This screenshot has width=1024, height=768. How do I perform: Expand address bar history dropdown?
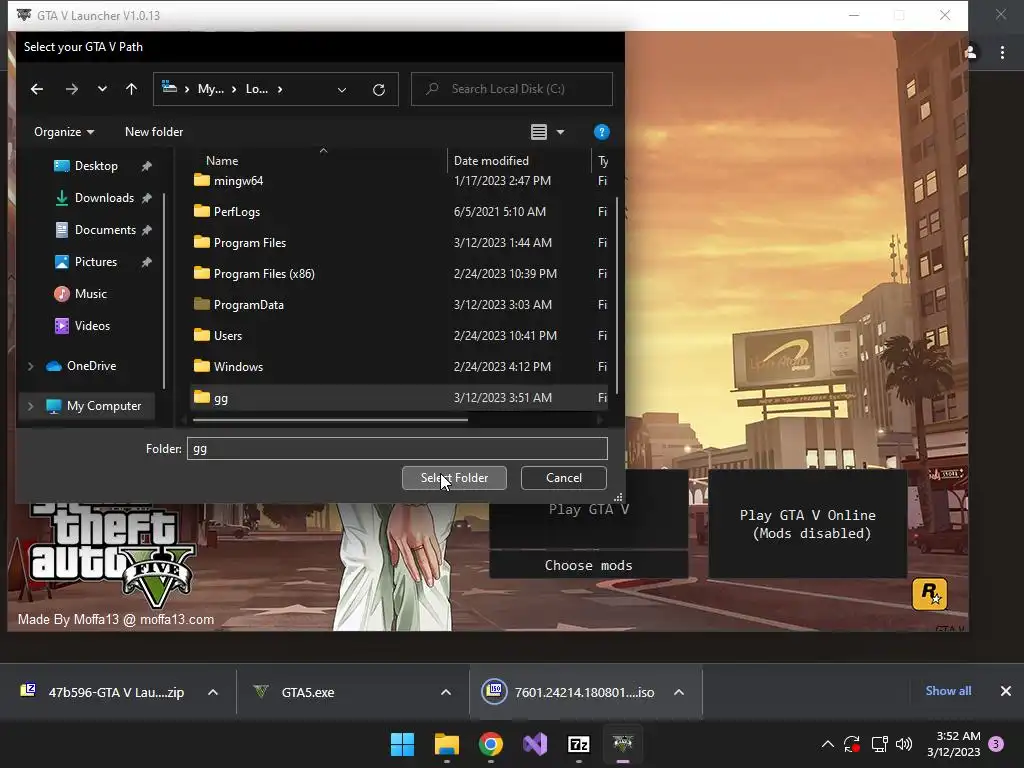click(342, 89)
